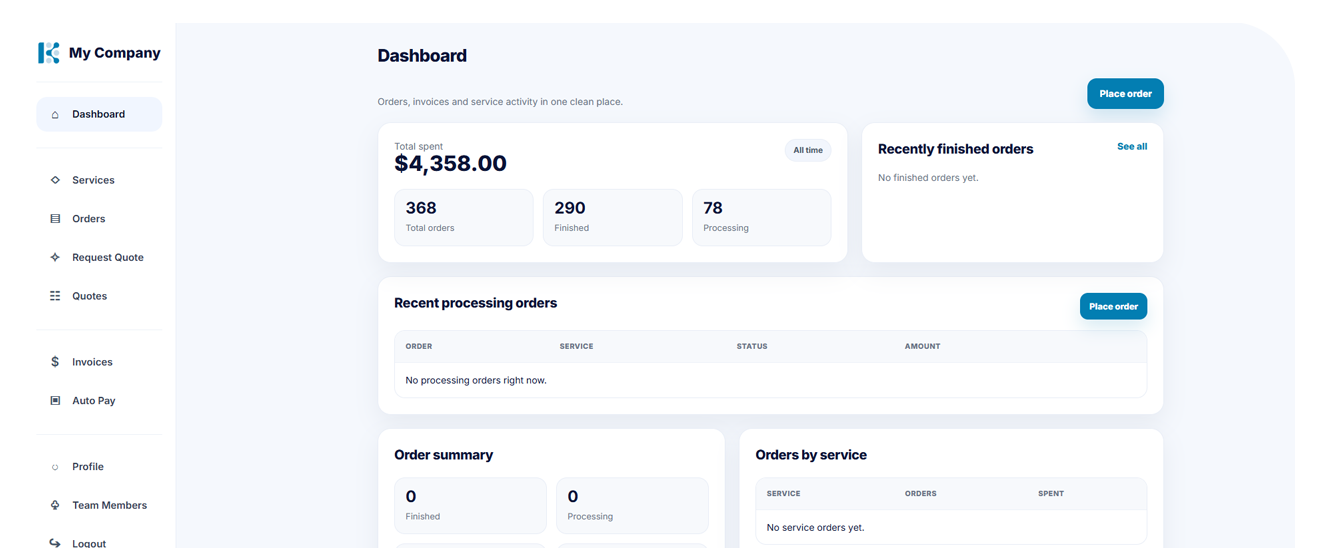Click the Recently finished orders heading
The width and height of the screenshot is (1320, 548).
tap(955, 149)
